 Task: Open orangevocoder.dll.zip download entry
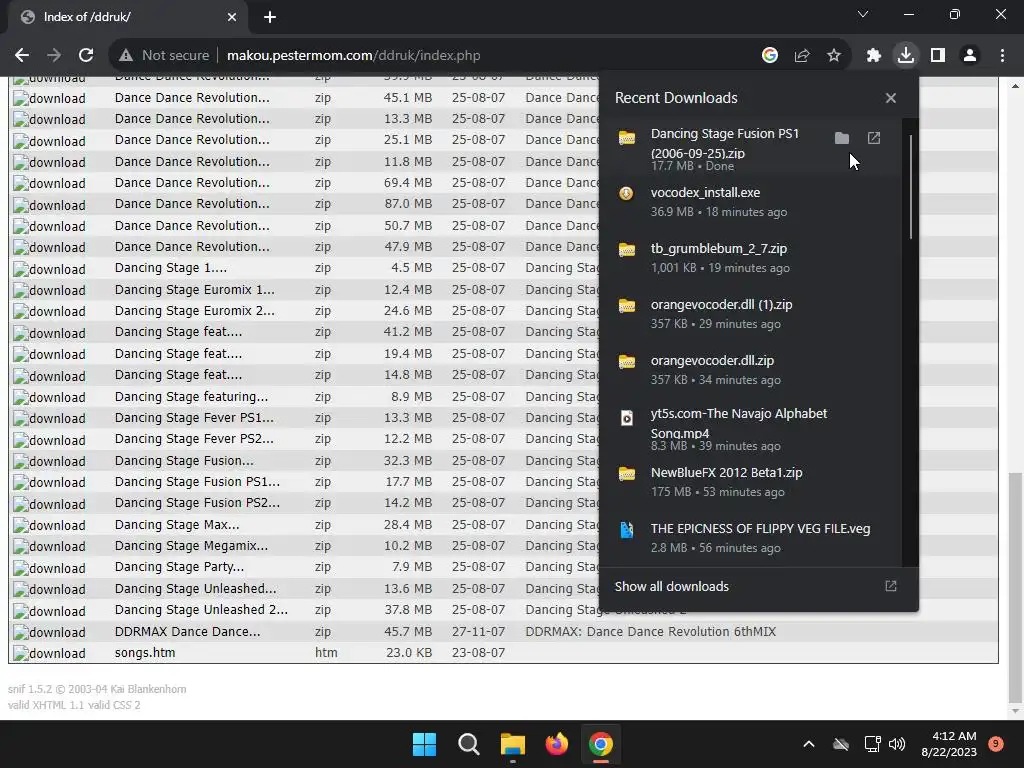pos(751,370)
